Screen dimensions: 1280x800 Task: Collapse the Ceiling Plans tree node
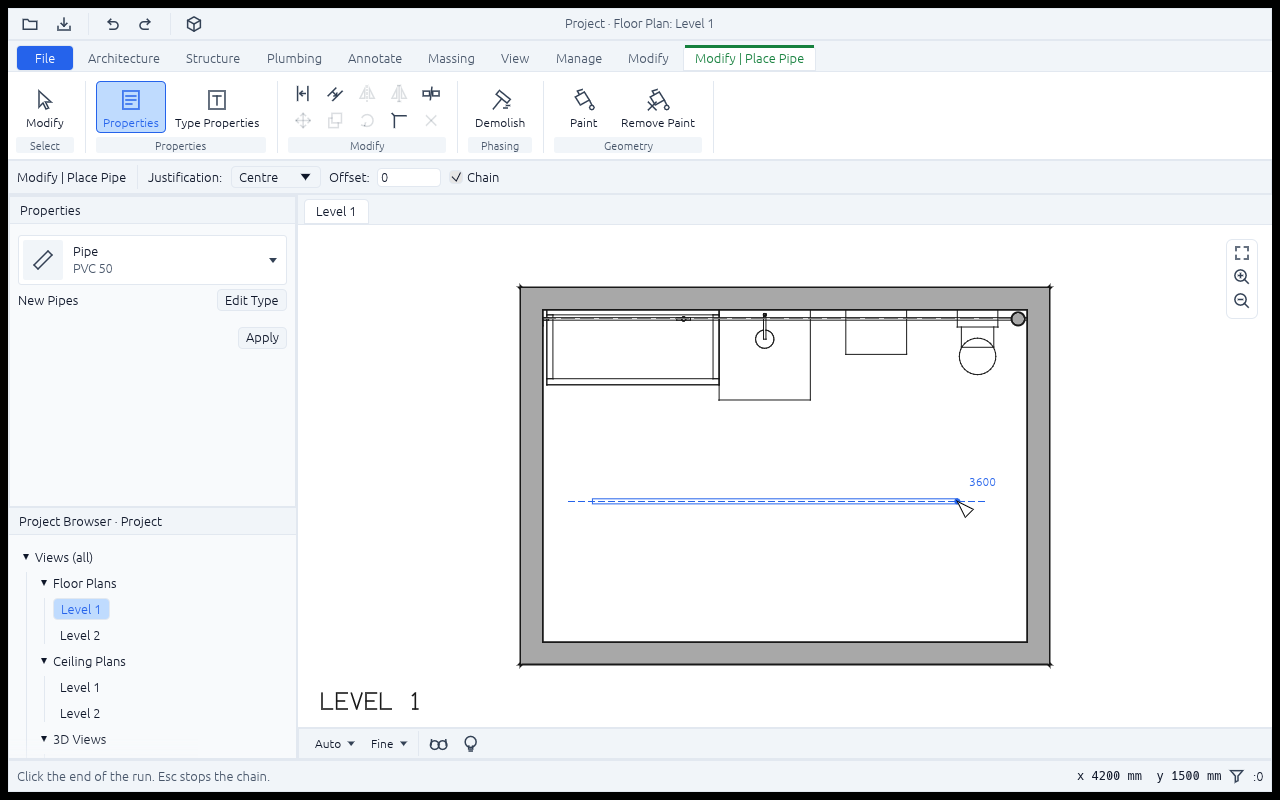click(x=44, y=661)
